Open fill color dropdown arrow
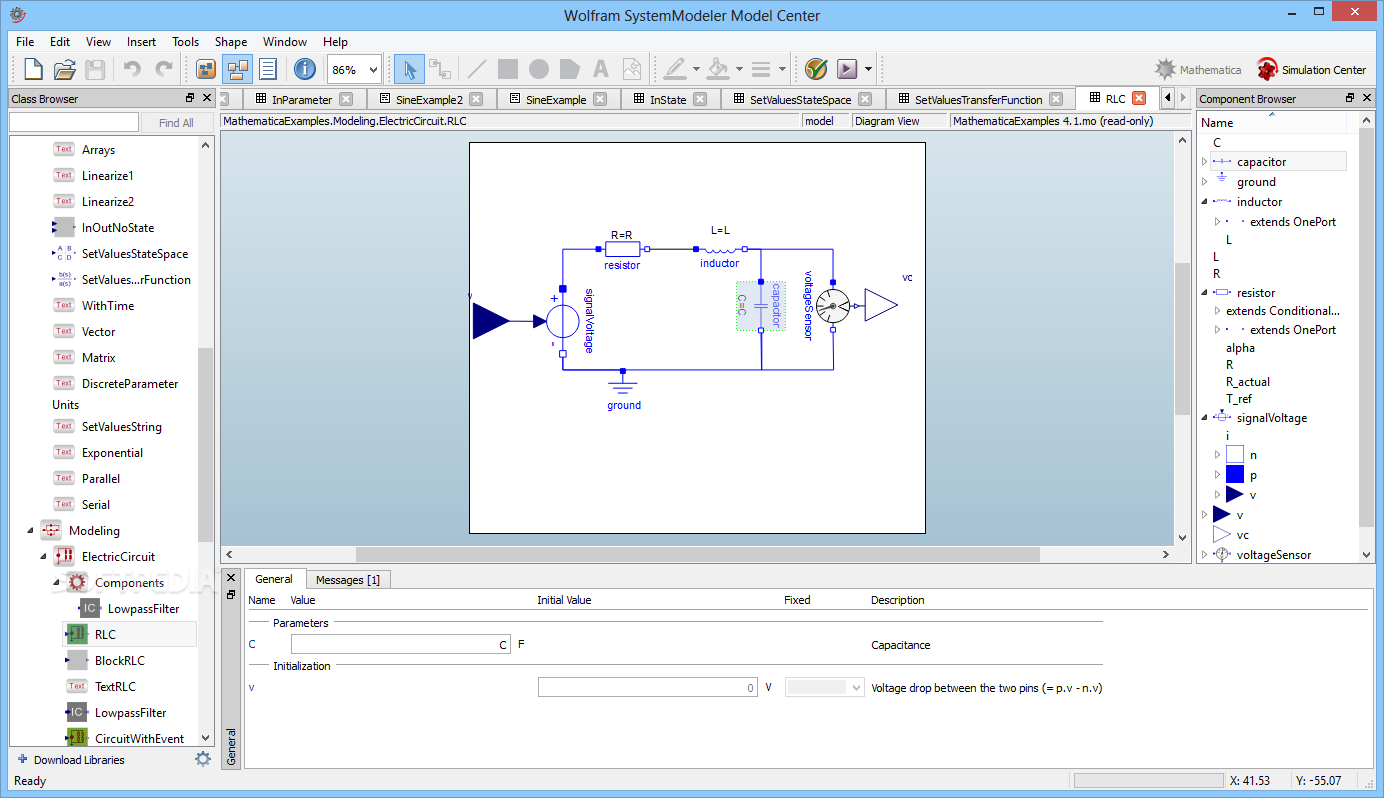Screen dimensions: 1384x798 click(x=739, y=69)
